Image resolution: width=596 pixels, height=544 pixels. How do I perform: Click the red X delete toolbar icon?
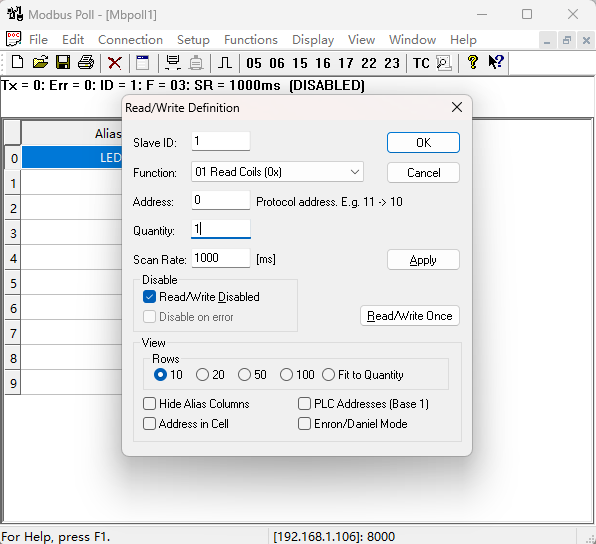[114, 63]
